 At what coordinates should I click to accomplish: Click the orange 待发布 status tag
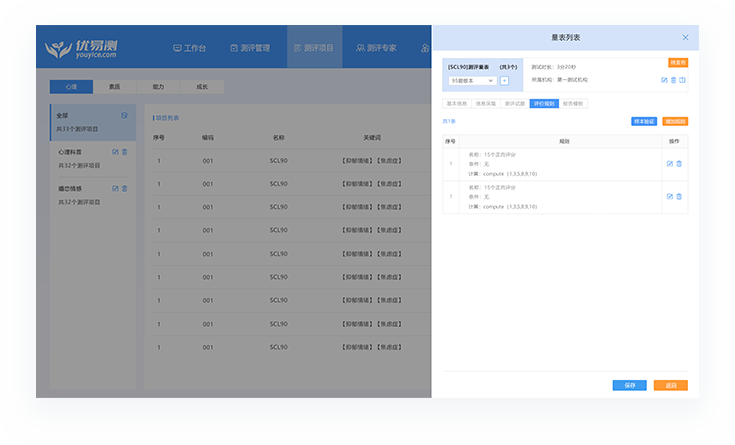(x=678, y=62)
